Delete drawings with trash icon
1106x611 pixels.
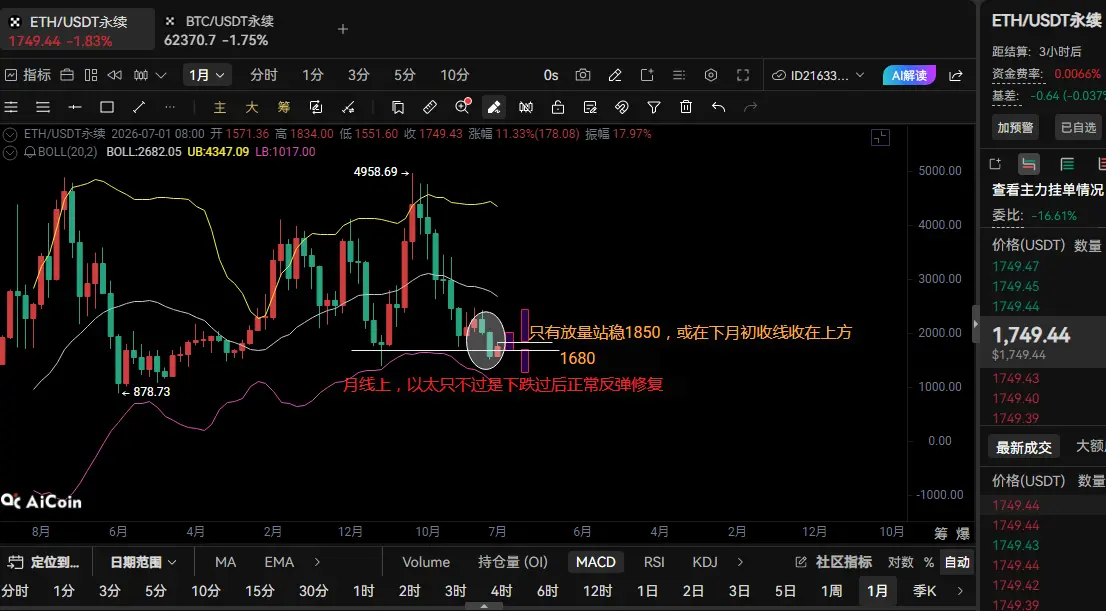686,107
